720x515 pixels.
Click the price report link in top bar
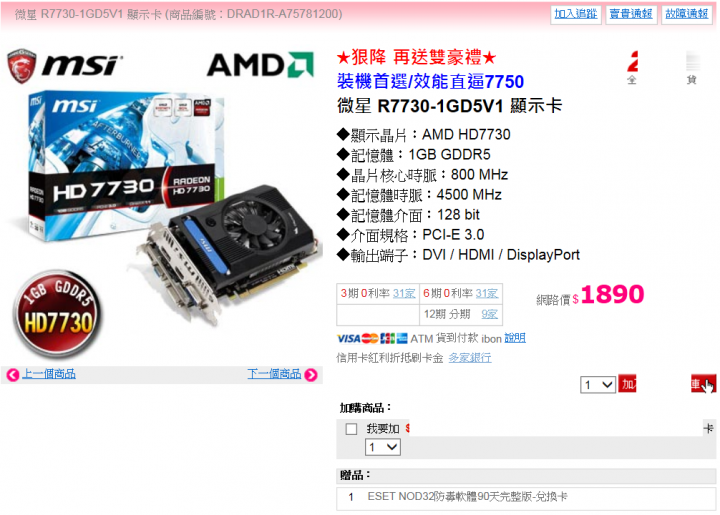[x=631, y=14]
